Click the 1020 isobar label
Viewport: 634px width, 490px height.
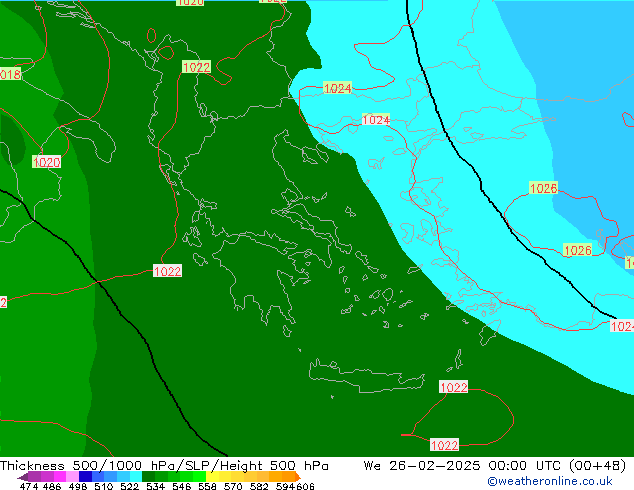(x=46, y=162)
